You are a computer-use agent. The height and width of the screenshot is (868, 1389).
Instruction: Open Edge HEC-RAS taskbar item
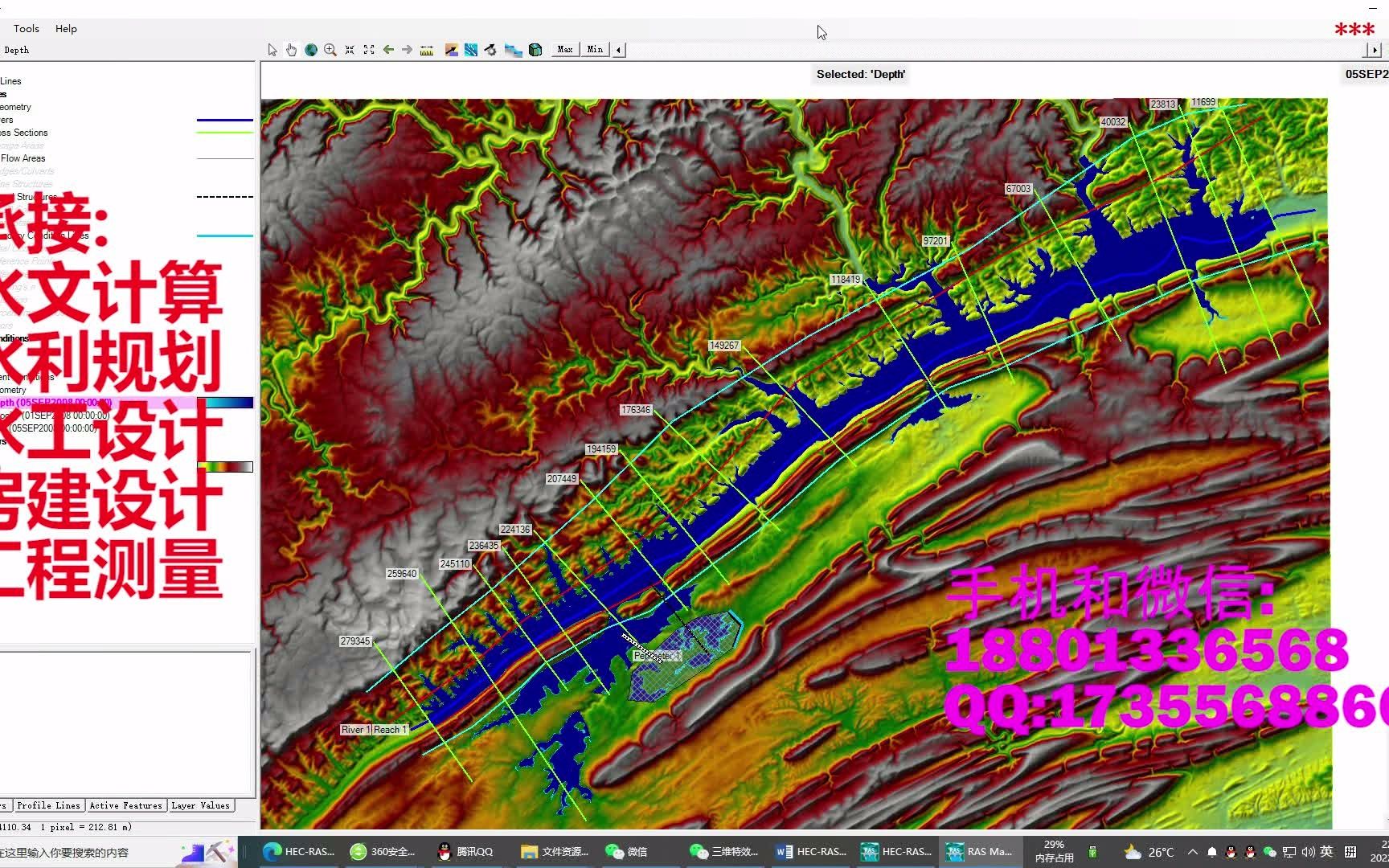[x=299, y=852]
